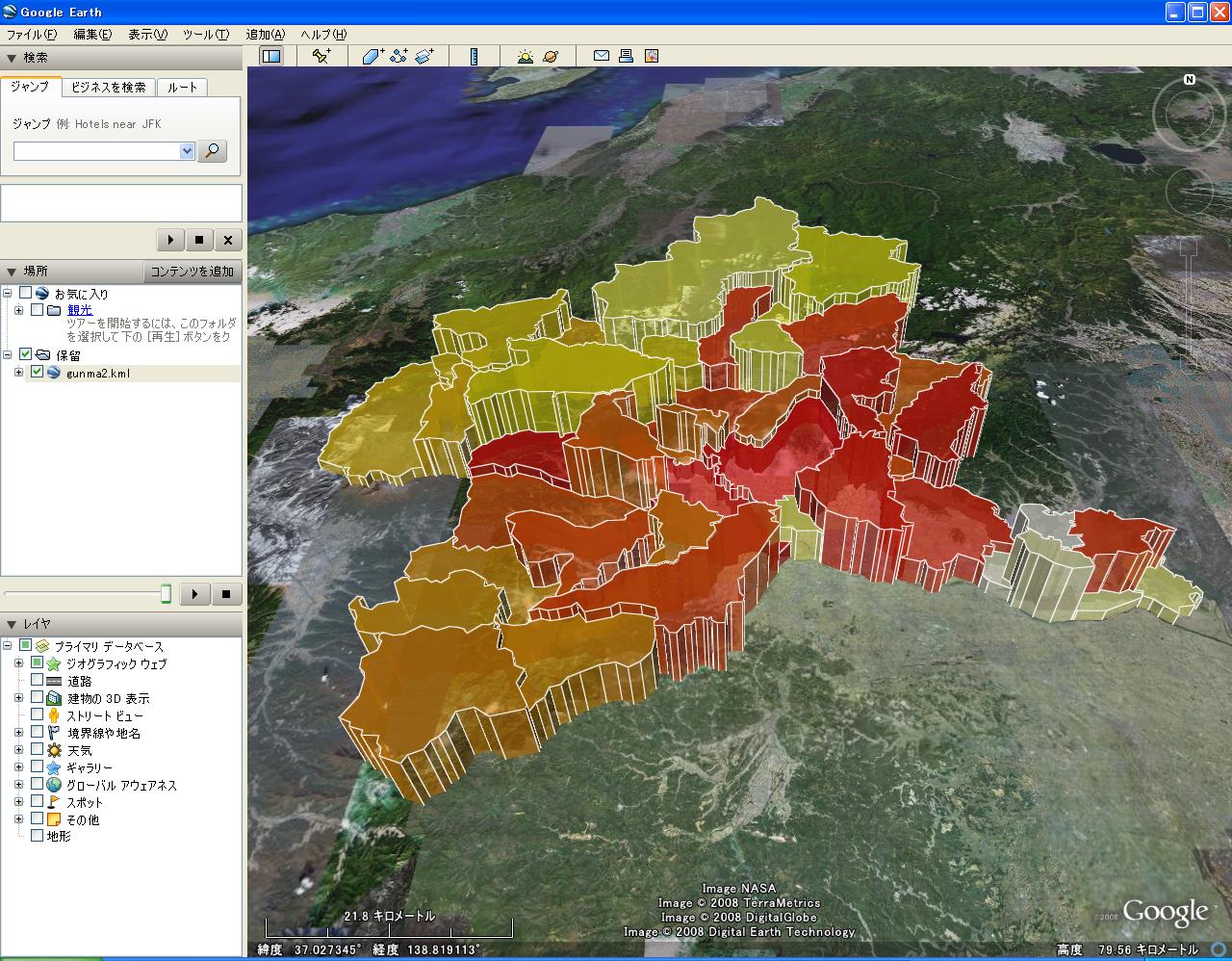This screenshot has height=961, width=1232.
Task: Expand the 天気 layer tree node
Action: 18,750
